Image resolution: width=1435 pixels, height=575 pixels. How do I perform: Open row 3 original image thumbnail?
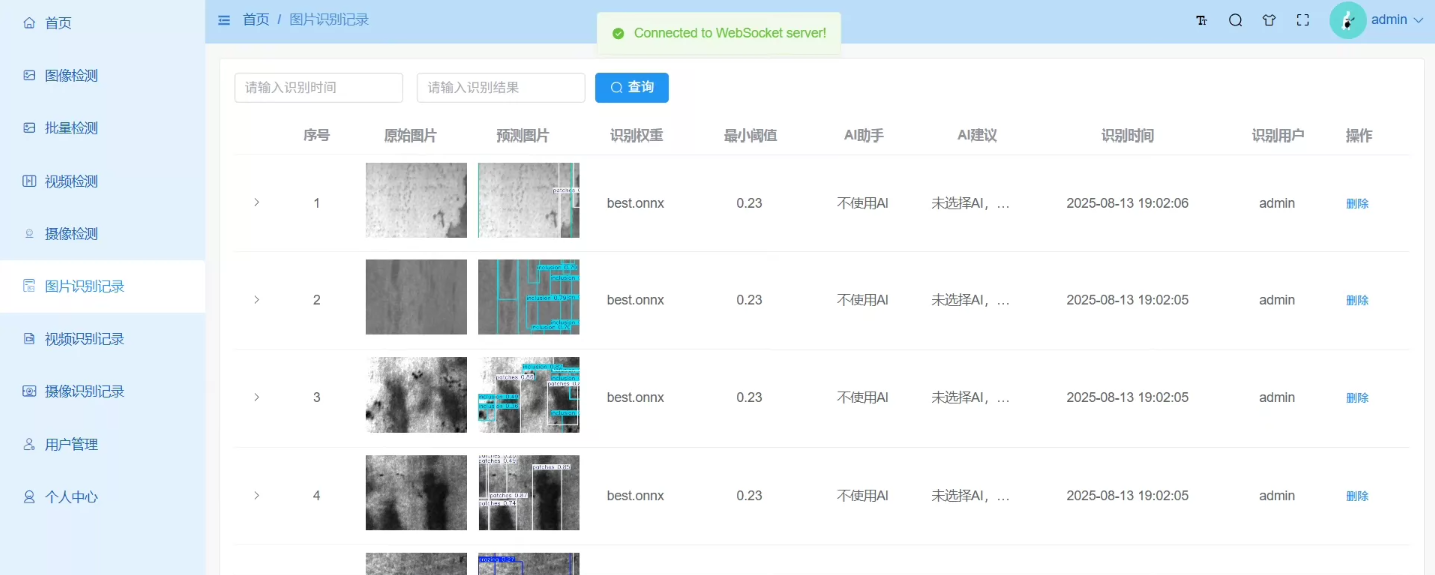[x=416, y=395]
